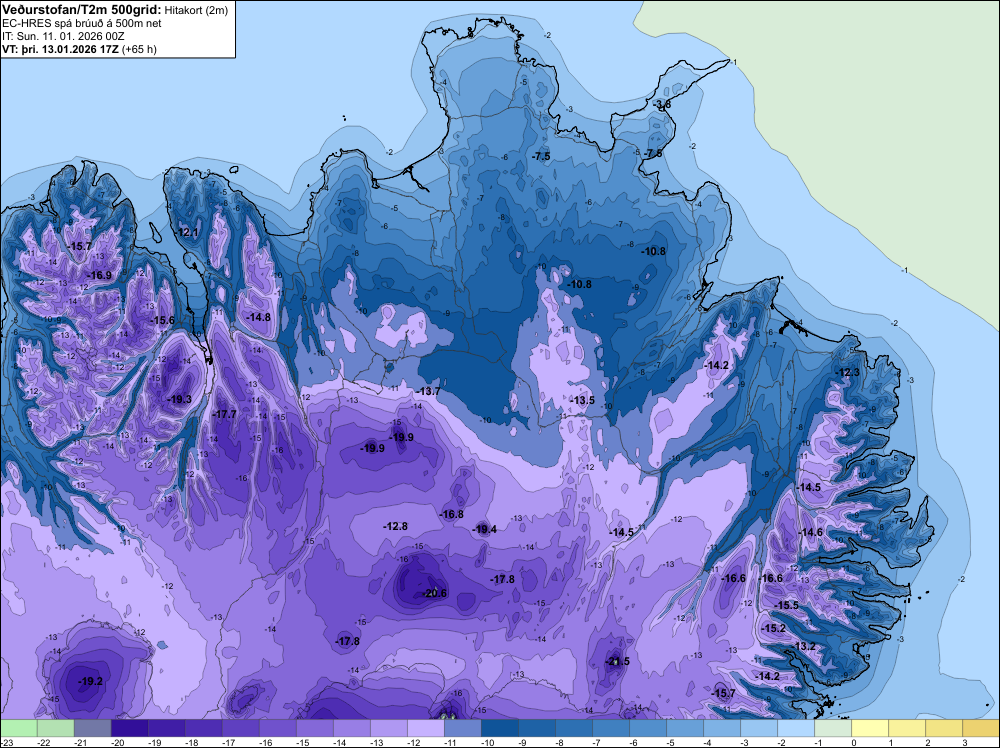Click legend swatch between -21 and -20

(x=92, y=728)
